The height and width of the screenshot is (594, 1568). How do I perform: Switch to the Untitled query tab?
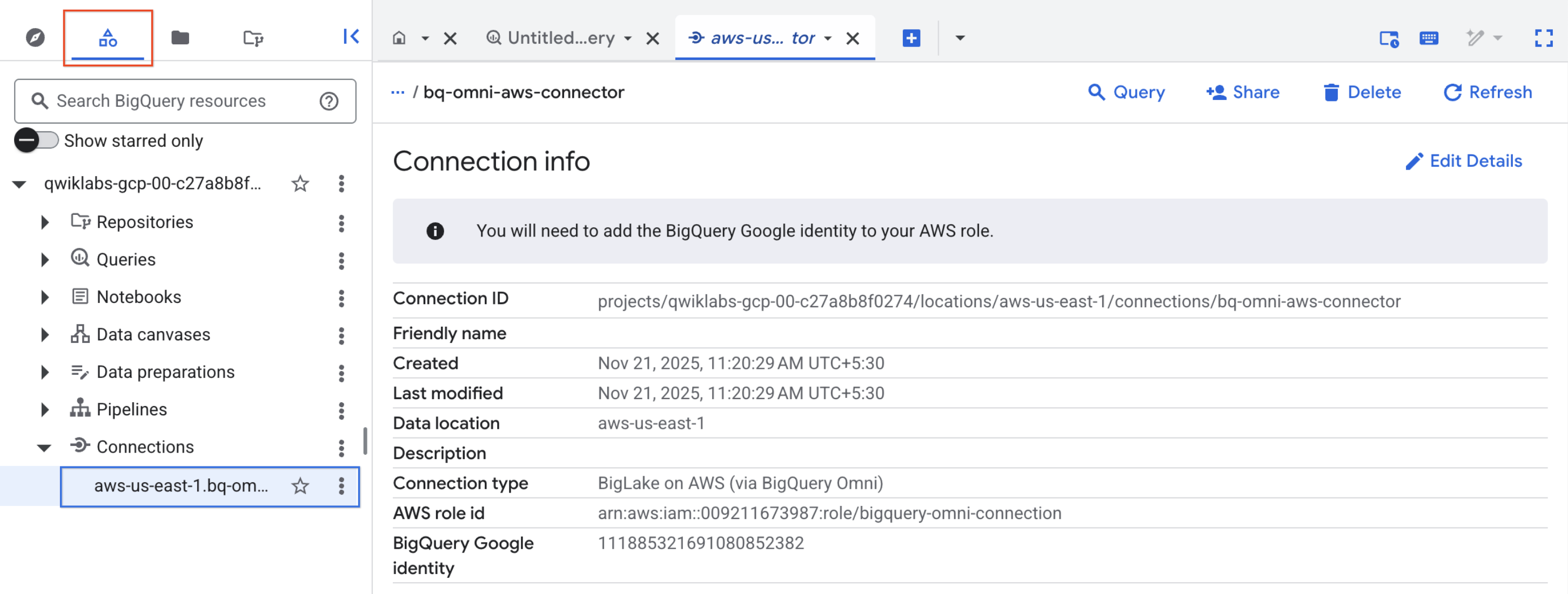coord(559,38)
